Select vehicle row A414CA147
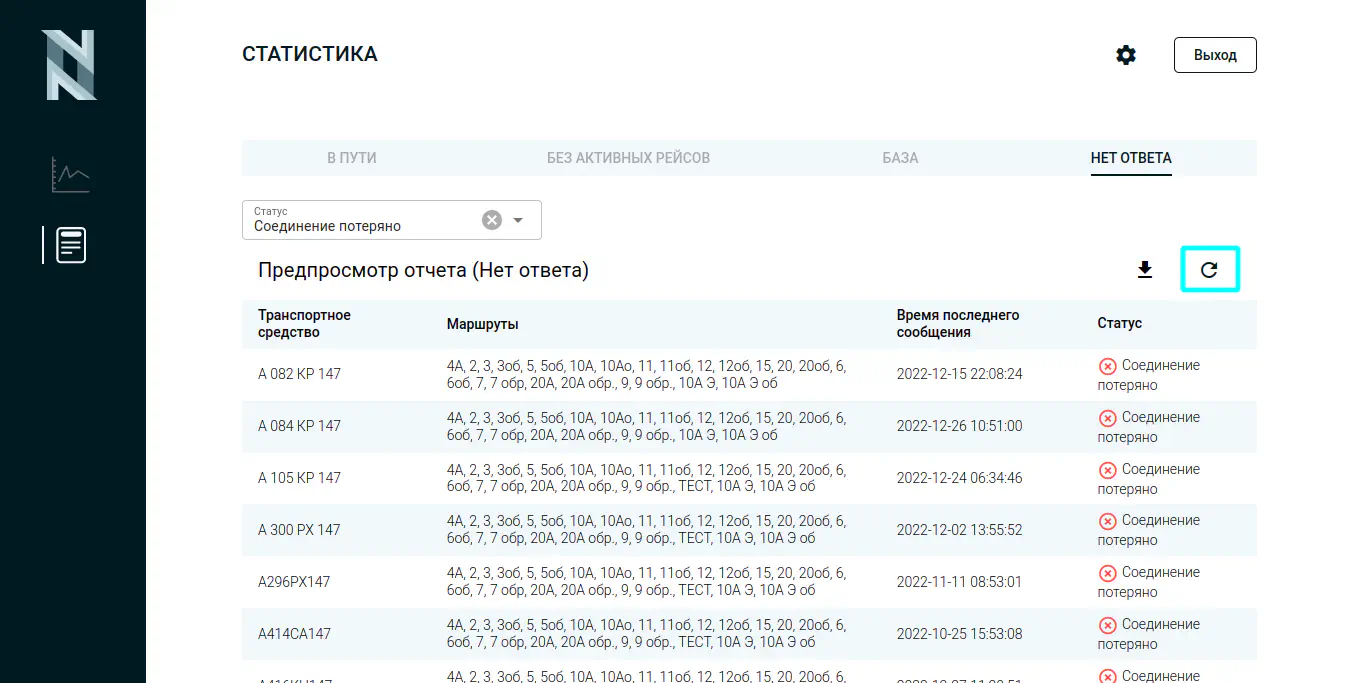 294,634
